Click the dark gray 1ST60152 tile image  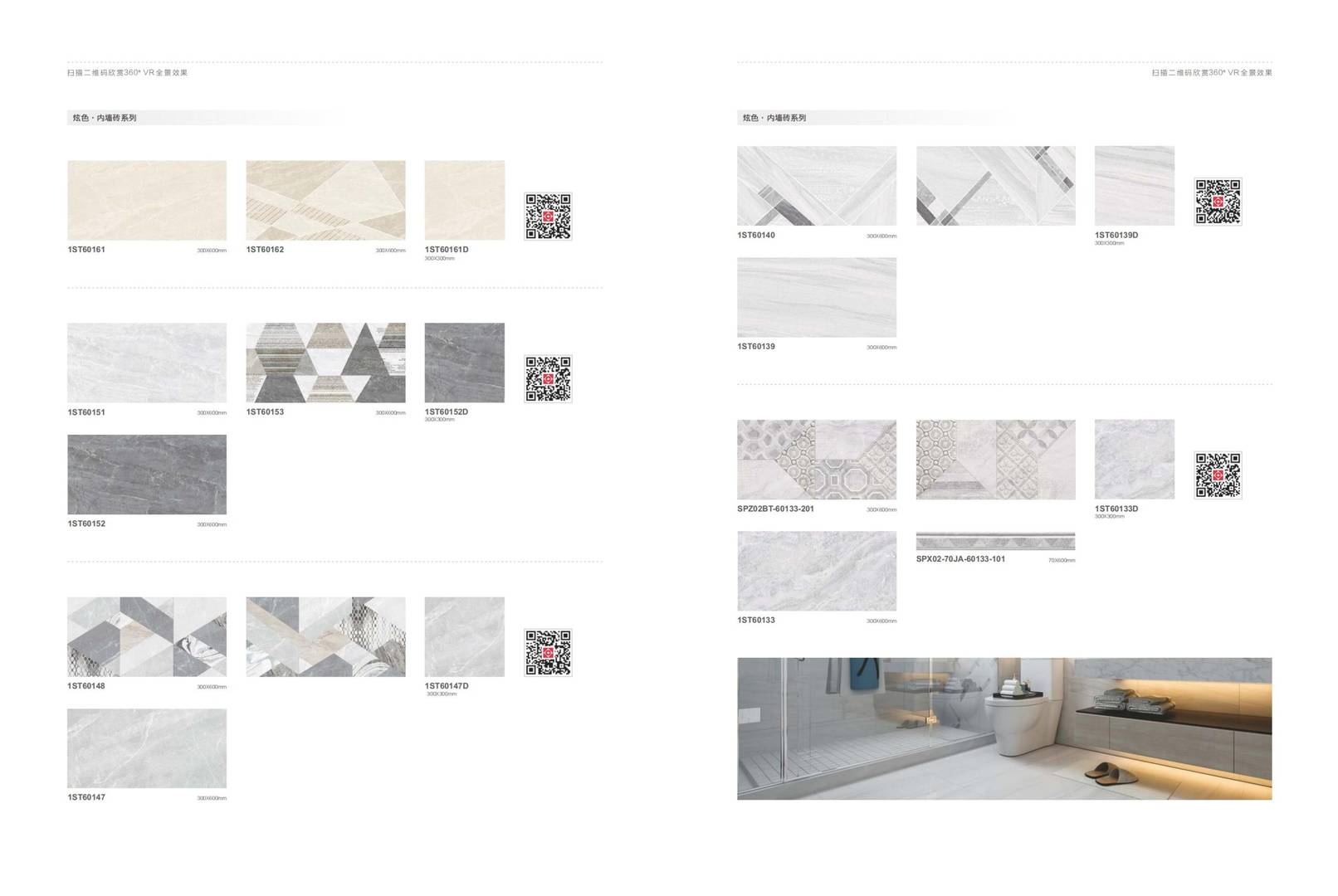coord(147,475)
